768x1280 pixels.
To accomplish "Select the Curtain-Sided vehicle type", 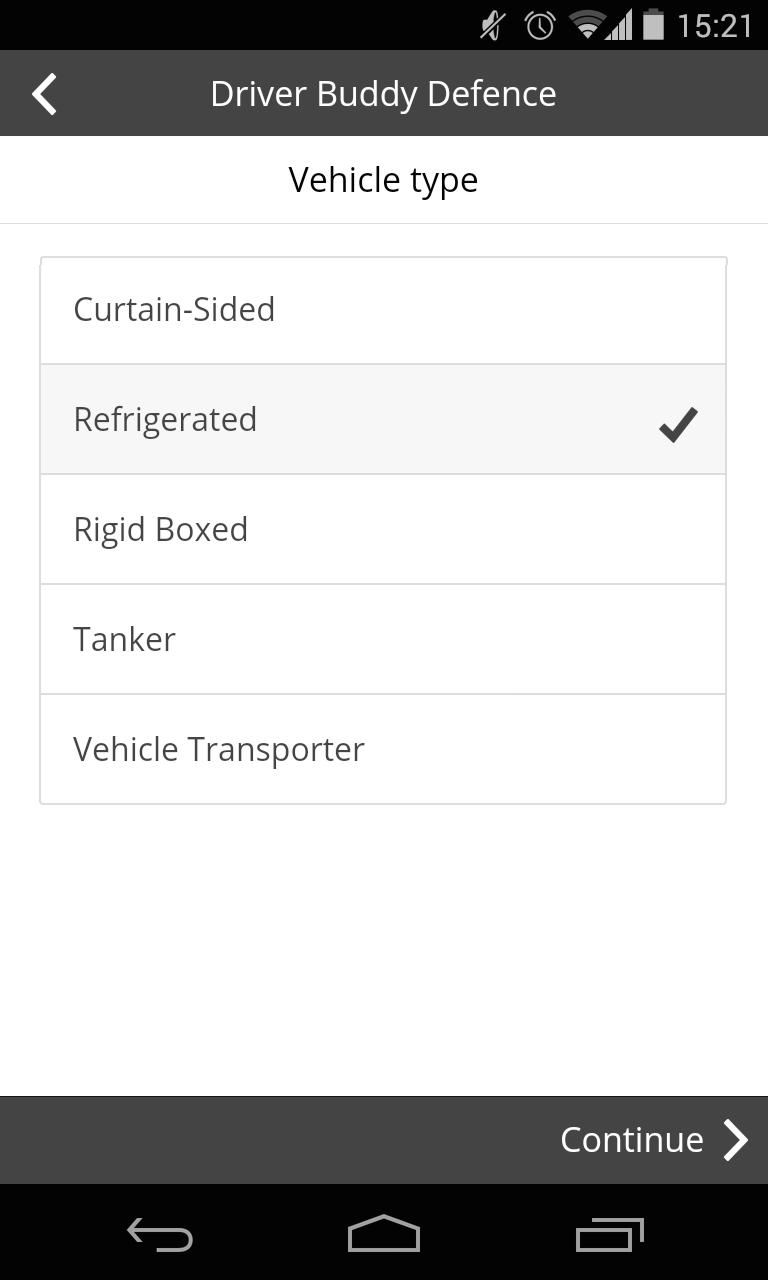I will (x=383, y=309).
